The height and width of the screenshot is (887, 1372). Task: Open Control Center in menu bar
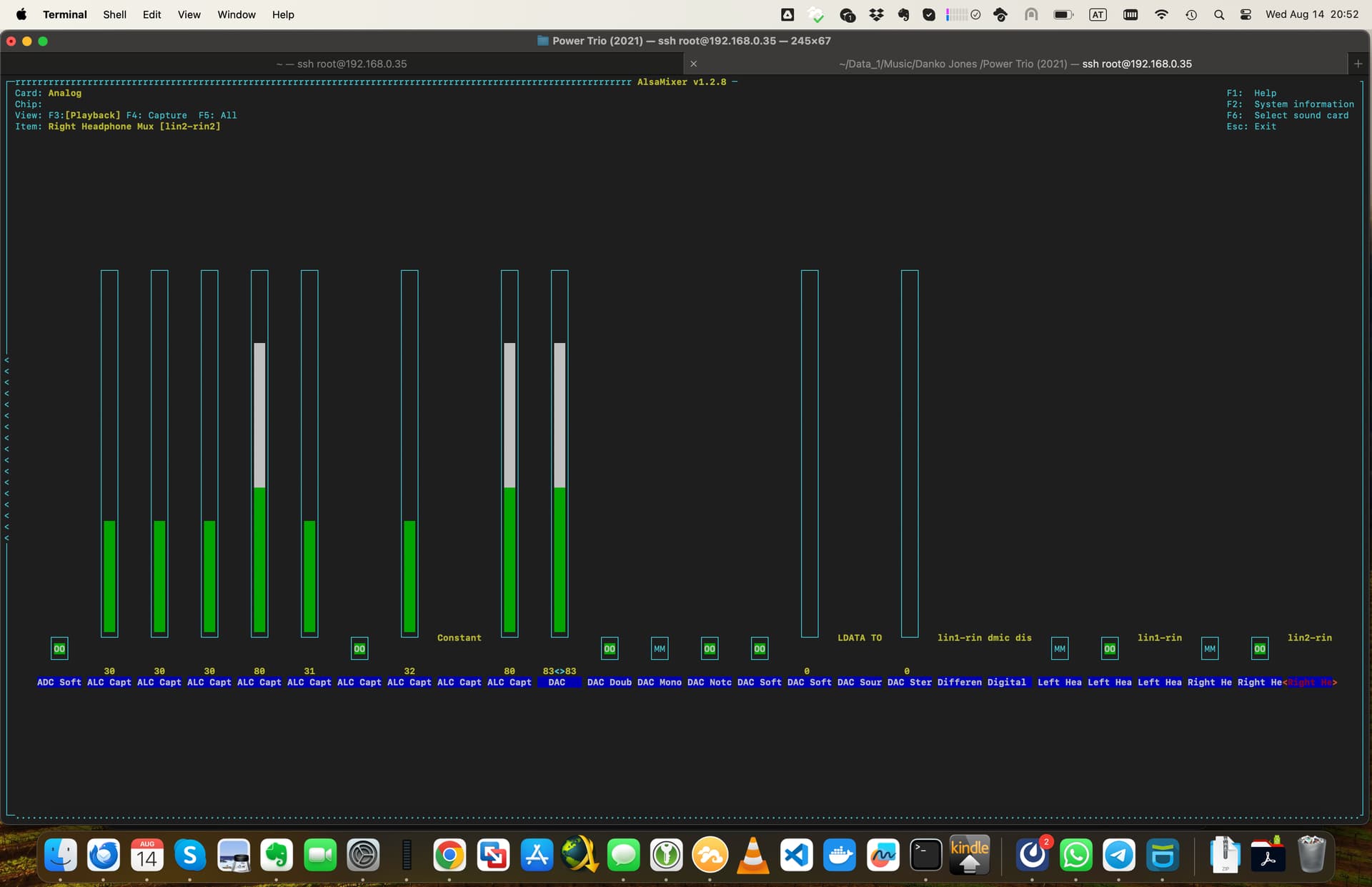pyautogui.click(x=1246, y=14)
